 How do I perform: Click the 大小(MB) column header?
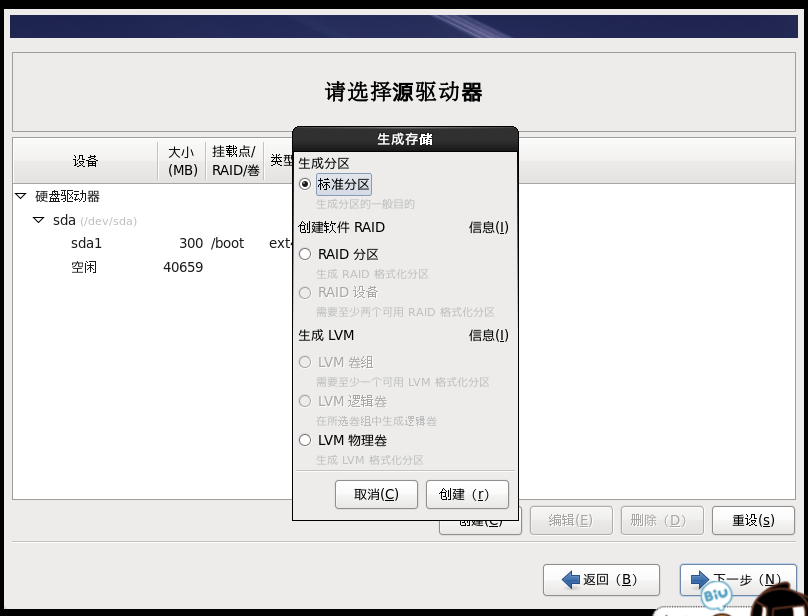pyautogui.click(x=182, y=161)
